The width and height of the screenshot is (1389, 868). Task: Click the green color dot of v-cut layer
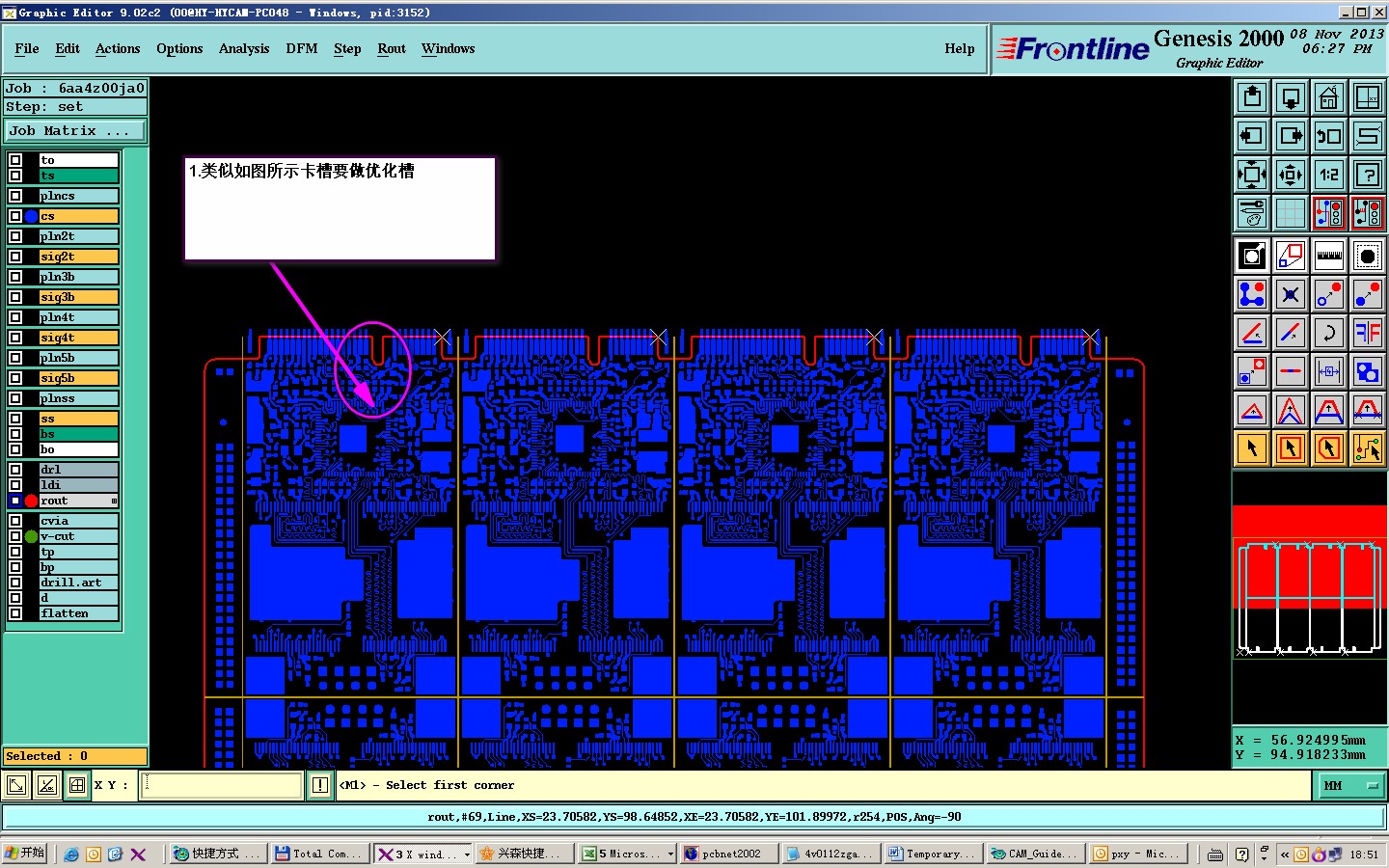pos(31,536)
